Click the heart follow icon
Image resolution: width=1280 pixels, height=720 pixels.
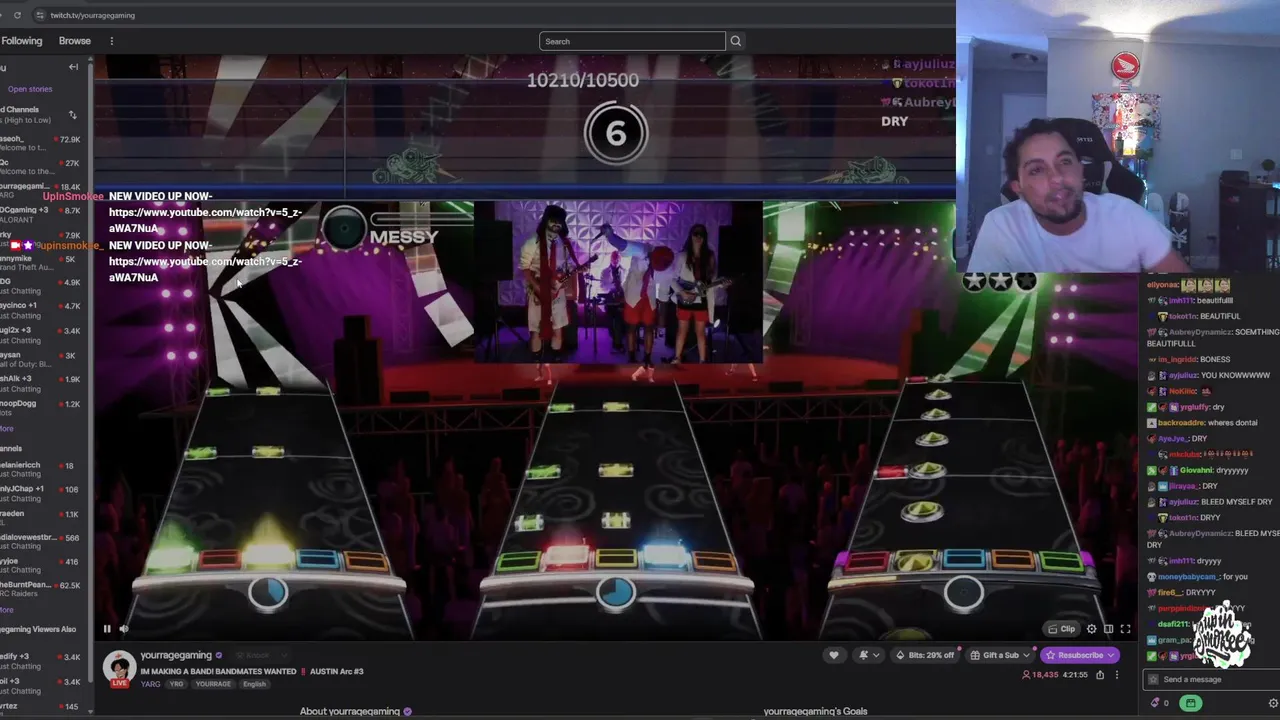(x=834, y=655)
